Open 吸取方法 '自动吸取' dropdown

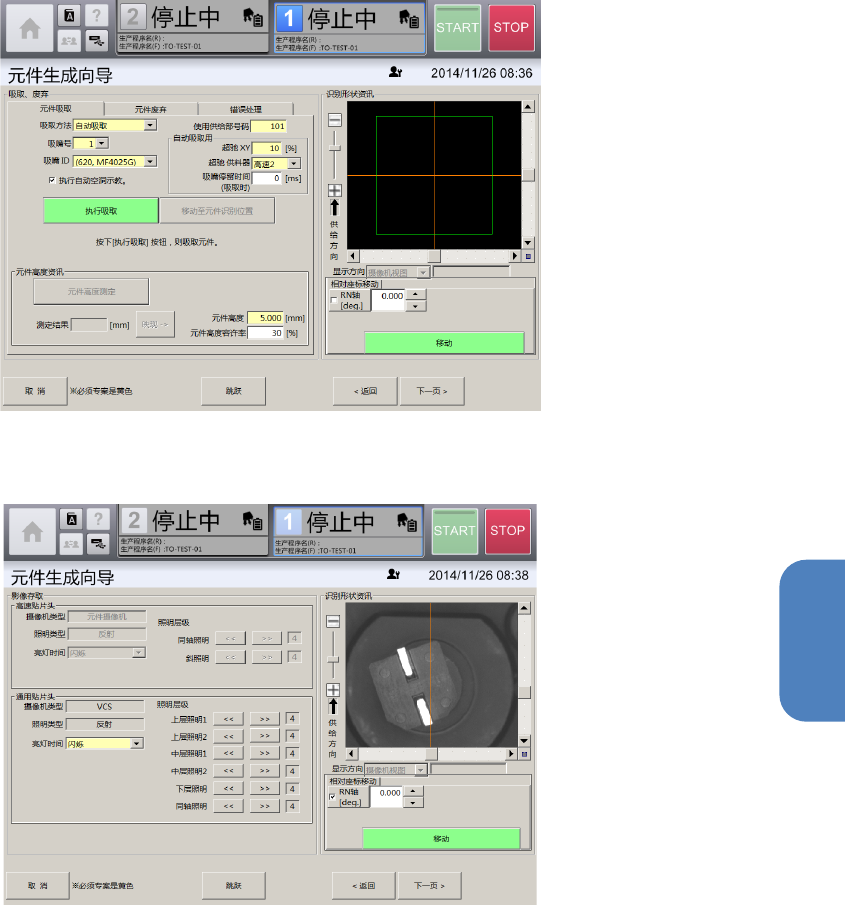(x=150, y=125)
